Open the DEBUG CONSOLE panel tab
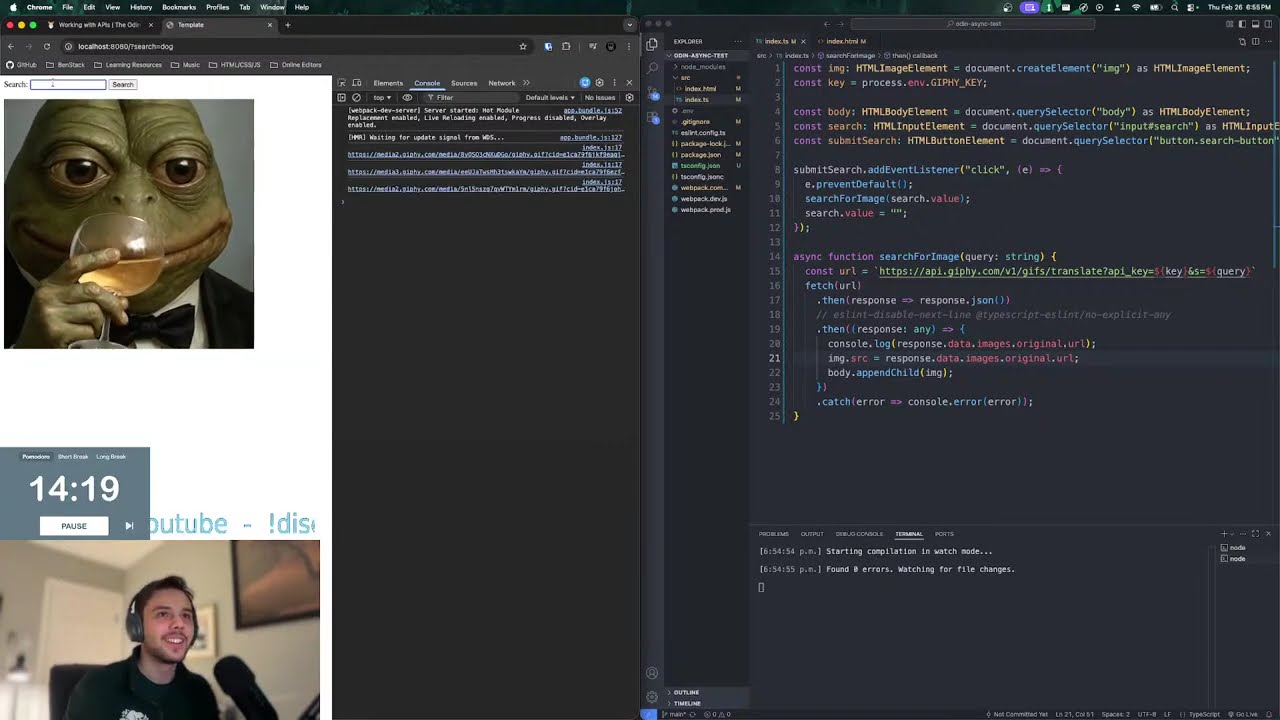The width and height of the screenshot is (1280, 720). [860, 534]
